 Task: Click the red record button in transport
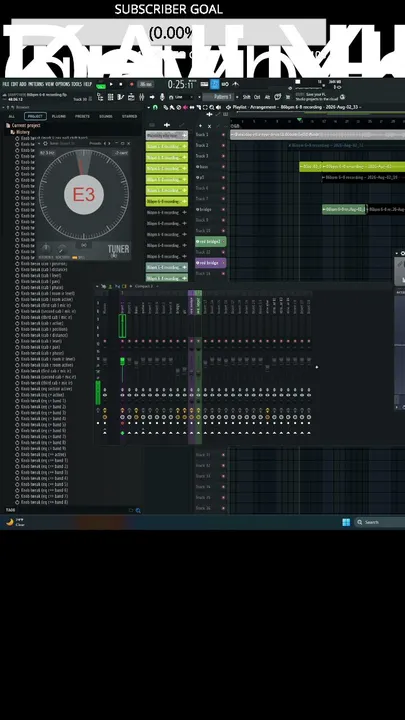click(131, 84)
